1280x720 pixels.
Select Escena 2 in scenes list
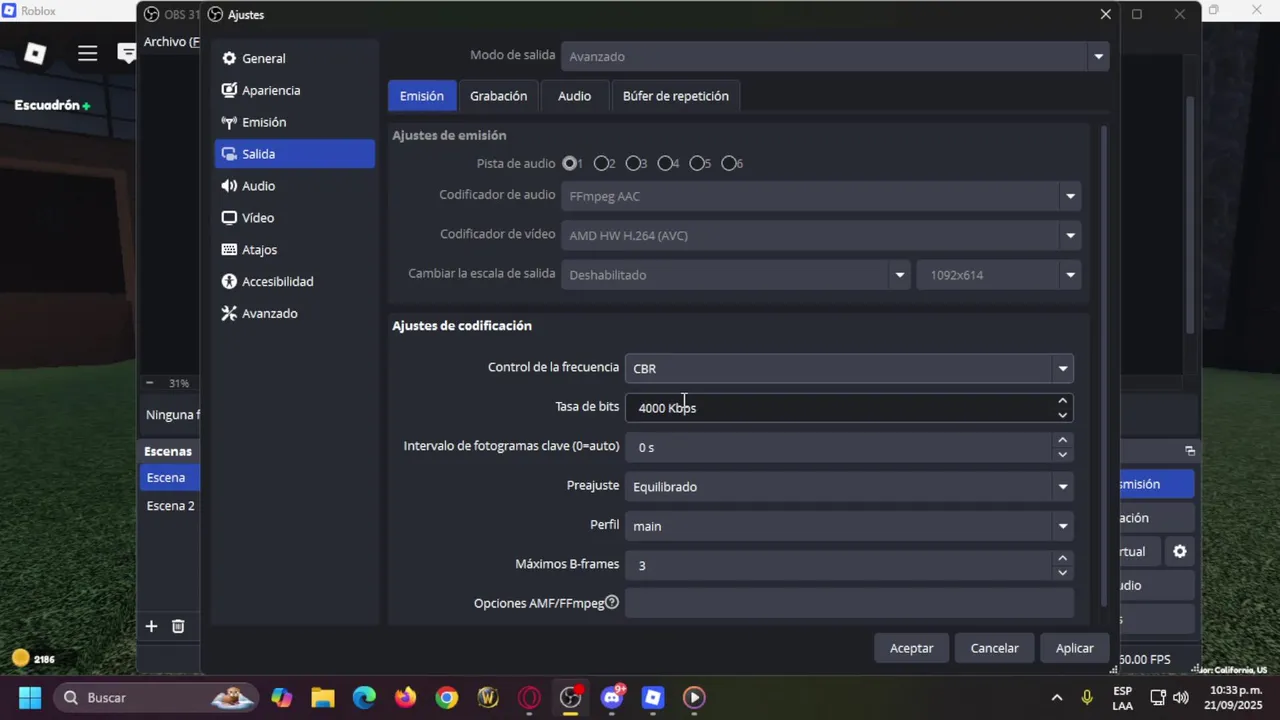click(169, 506)
